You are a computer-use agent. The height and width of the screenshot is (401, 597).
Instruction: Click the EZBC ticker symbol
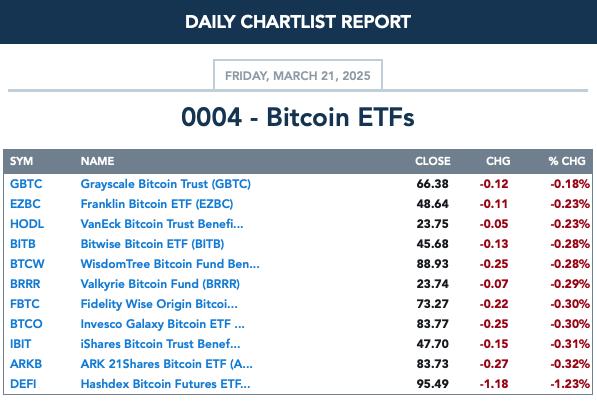tap(25, 204)
